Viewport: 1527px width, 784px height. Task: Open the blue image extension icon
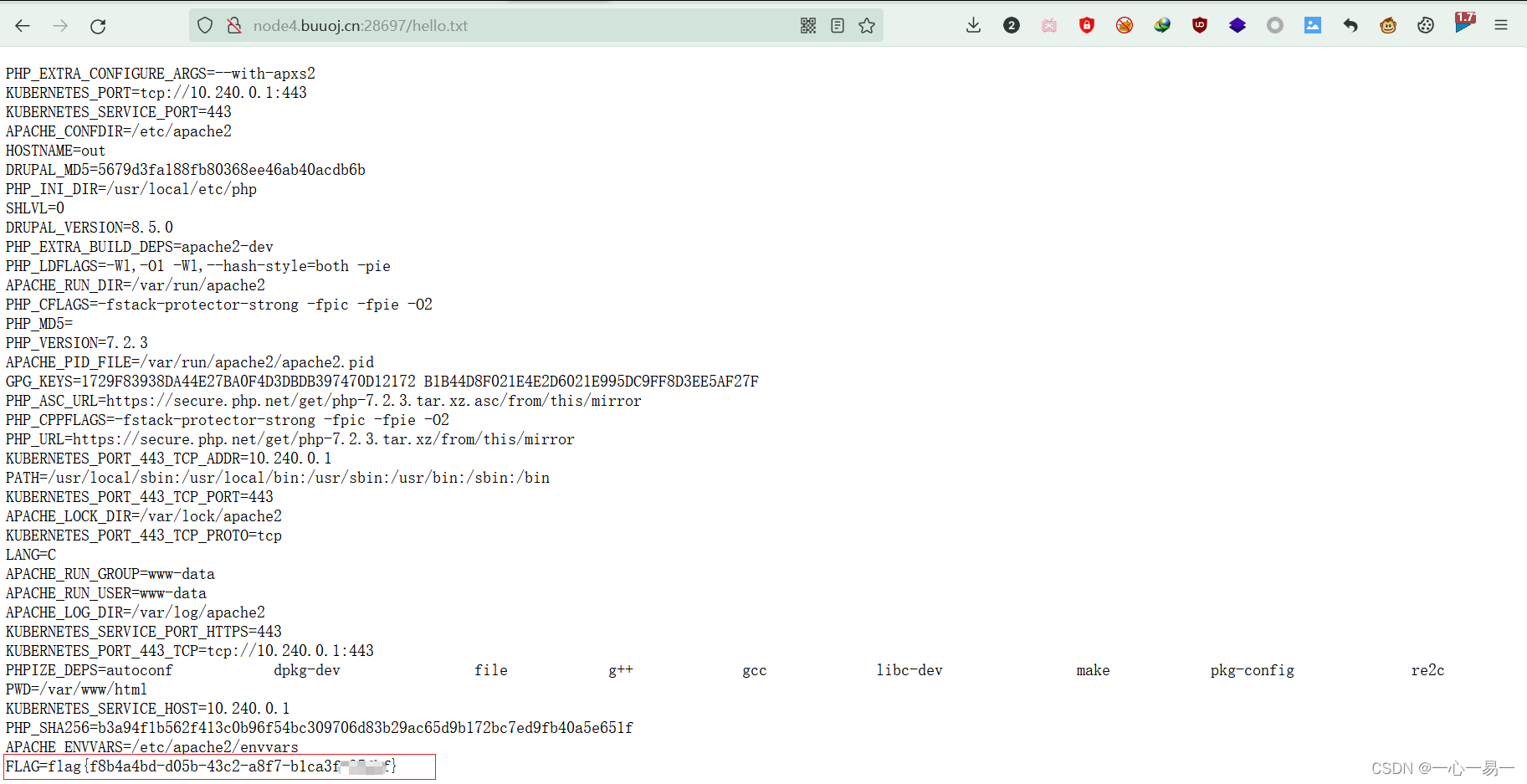click(x=1313, y=26)
